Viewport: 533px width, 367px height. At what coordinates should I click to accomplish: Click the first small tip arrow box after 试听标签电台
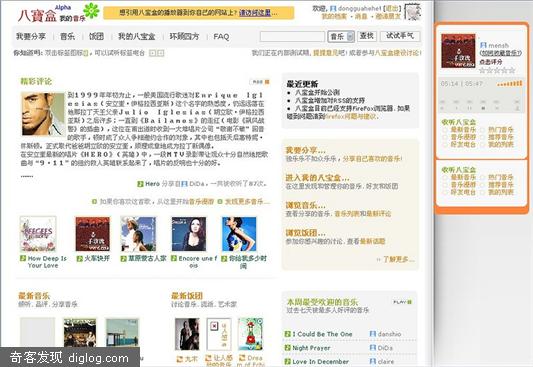[153, 53]
